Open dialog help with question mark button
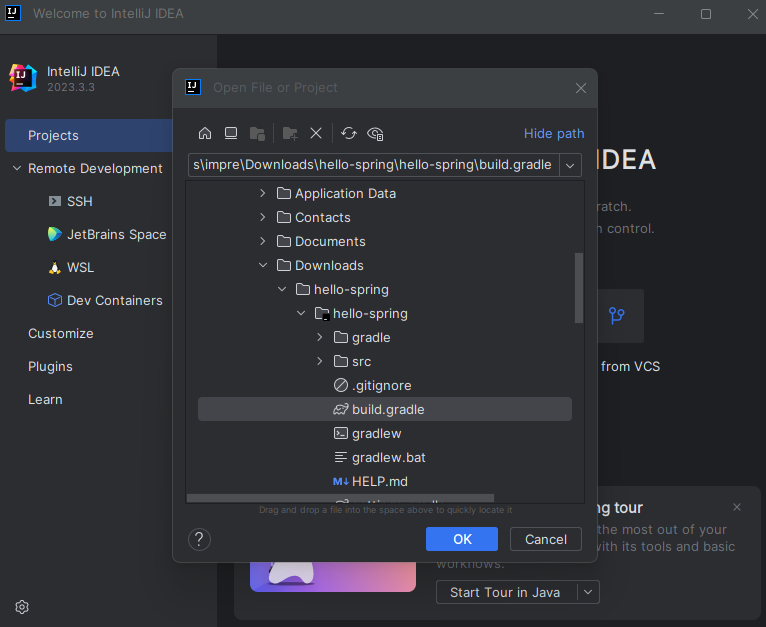This screenshot has width=766, height=627. click(199, 540)
